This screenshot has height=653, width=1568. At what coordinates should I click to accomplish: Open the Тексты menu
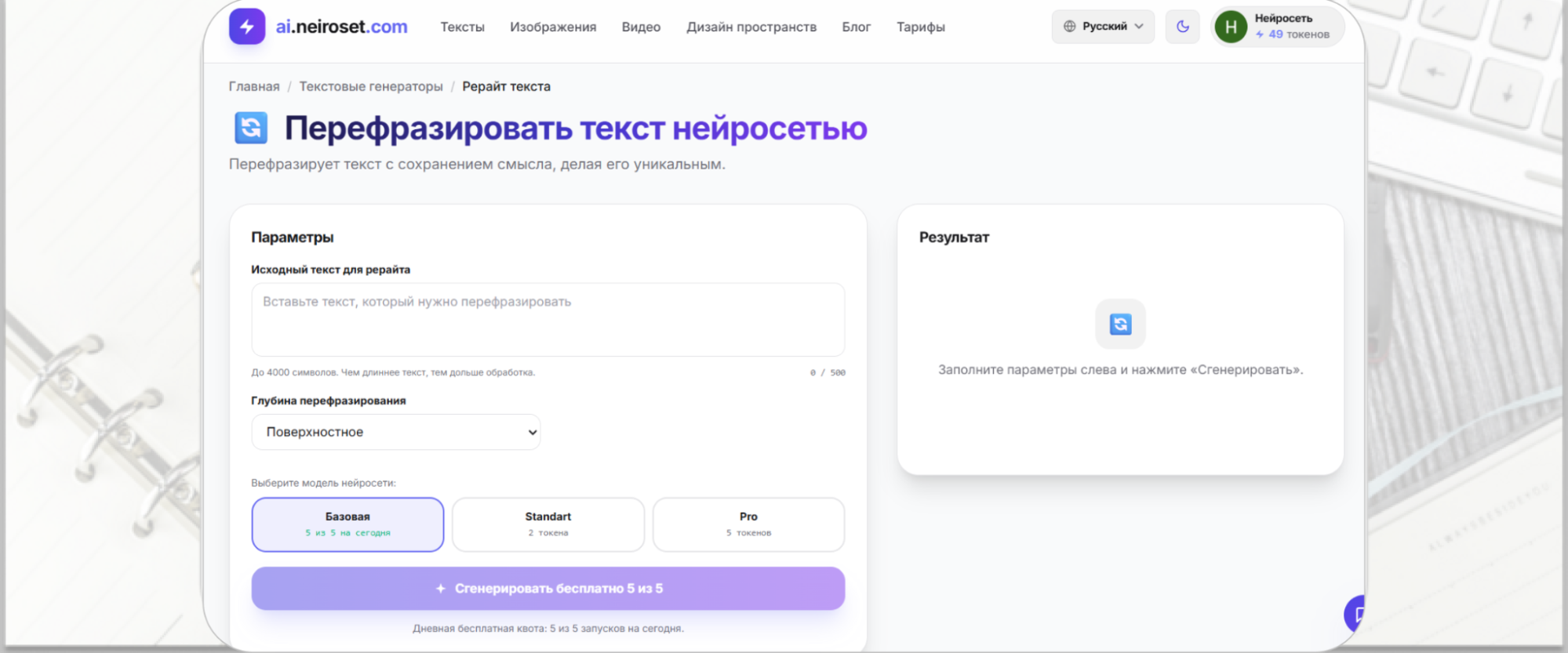462,27
